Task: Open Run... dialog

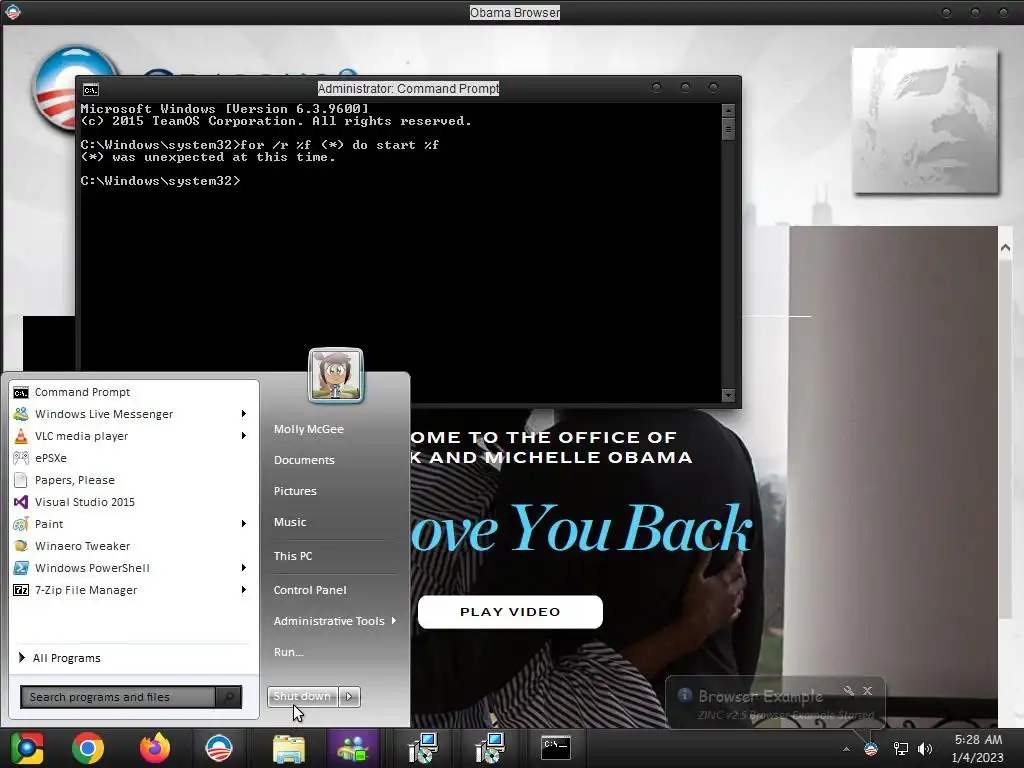Action: point(289,652)
